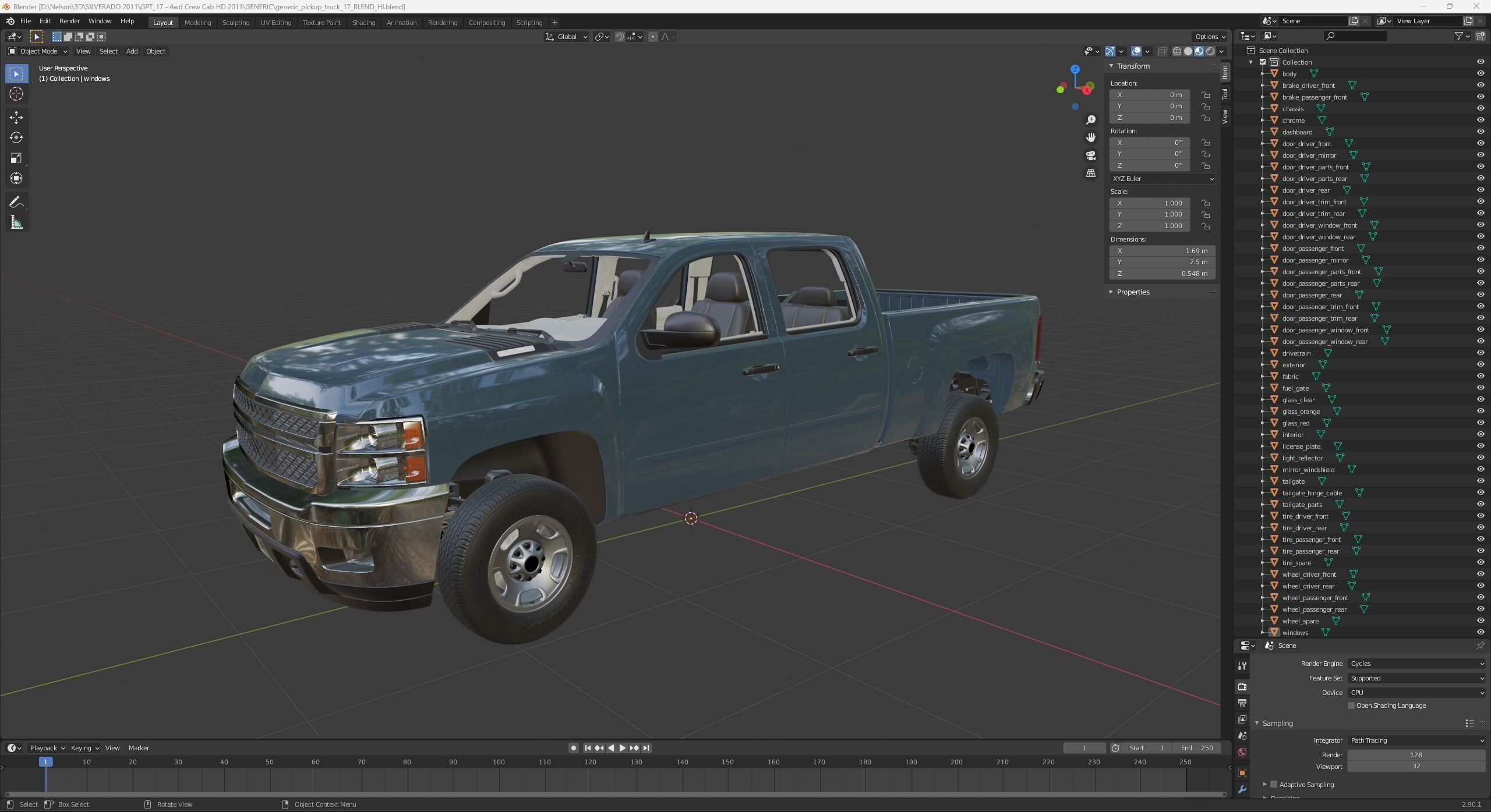Open the Global transform orientation dropdown

(x=566, y=37)
